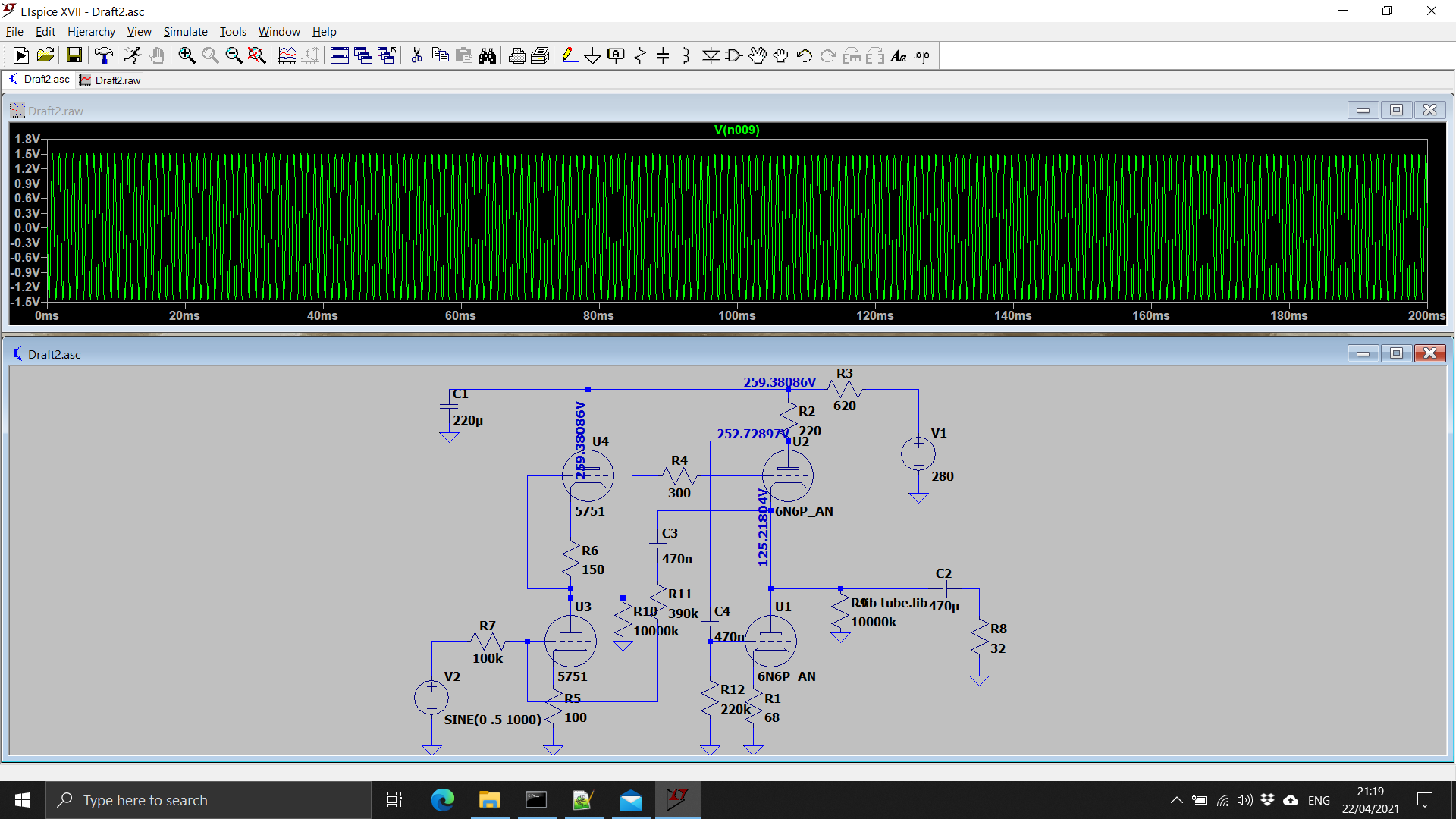
Task: Cascade windows using the toolbar icon
Action: point(363,55)
